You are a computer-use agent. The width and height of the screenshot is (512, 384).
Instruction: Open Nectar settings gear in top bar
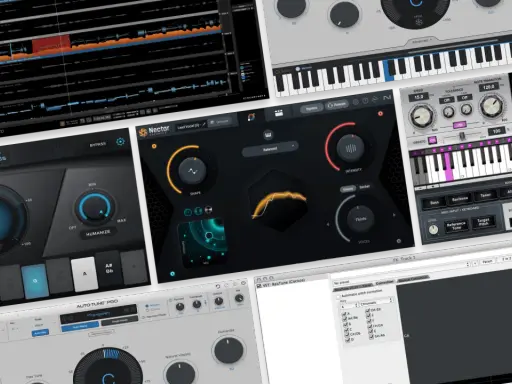[x=356, y=102]
